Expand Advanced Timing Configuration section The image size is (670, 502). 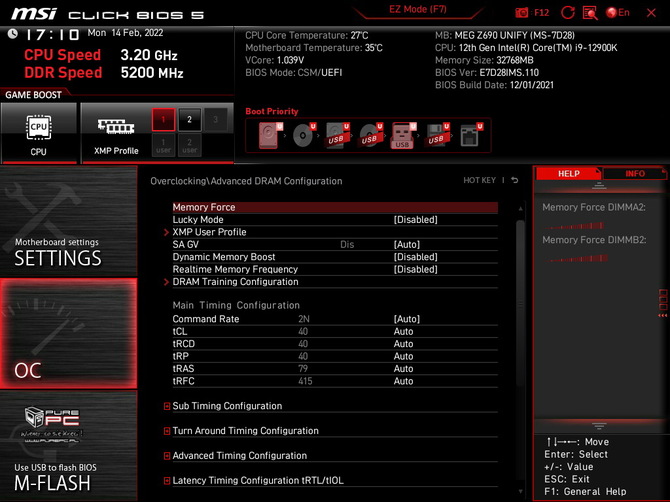point(239,456)
